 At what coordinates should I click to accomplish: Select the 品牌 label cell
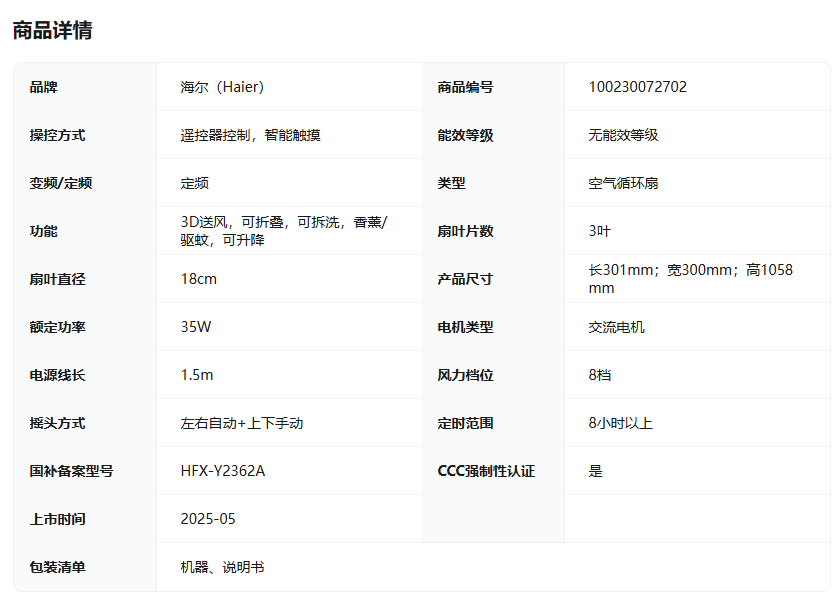click(43, 87)
